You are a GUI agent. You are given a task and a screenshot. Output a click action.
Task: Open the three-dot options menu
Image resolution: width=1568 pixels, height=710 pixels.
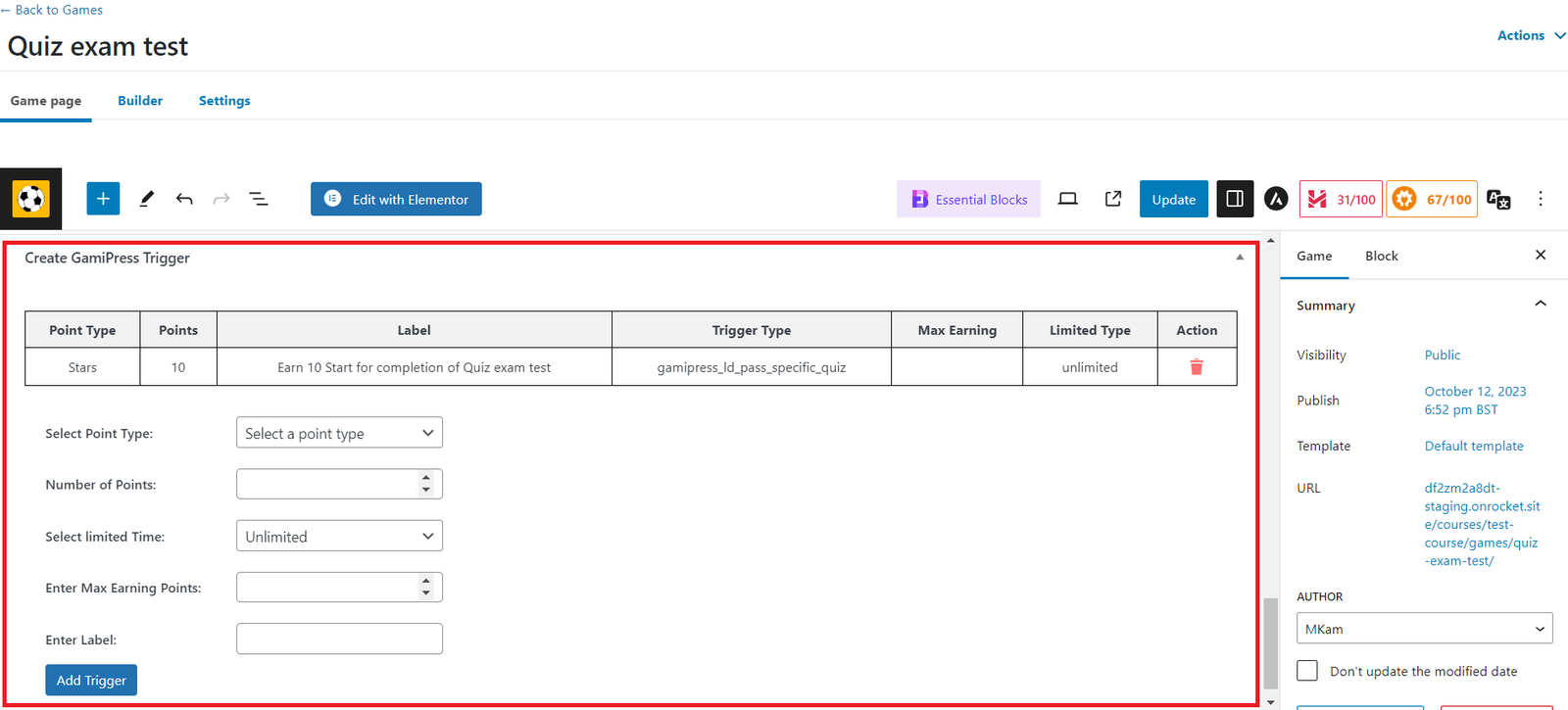[x=1540, y=199]
